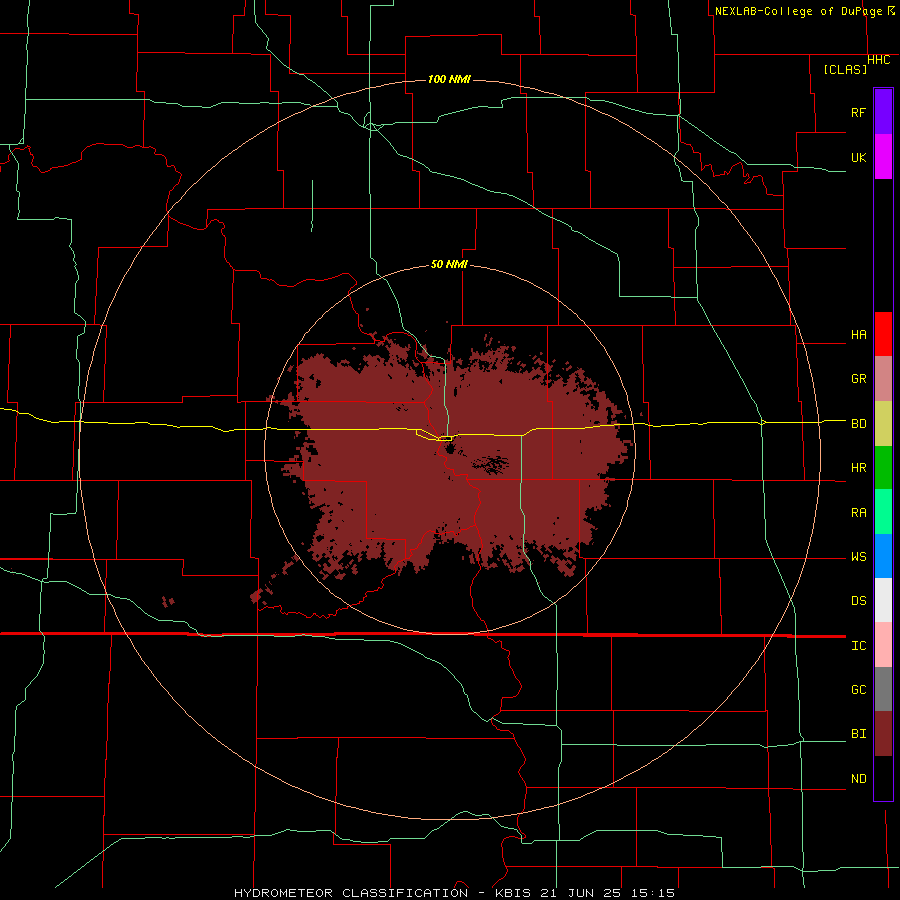The width and height of the screenshot is (900, 900).
Task: Click the red HA legend swatch
Action: coord(883,334)
